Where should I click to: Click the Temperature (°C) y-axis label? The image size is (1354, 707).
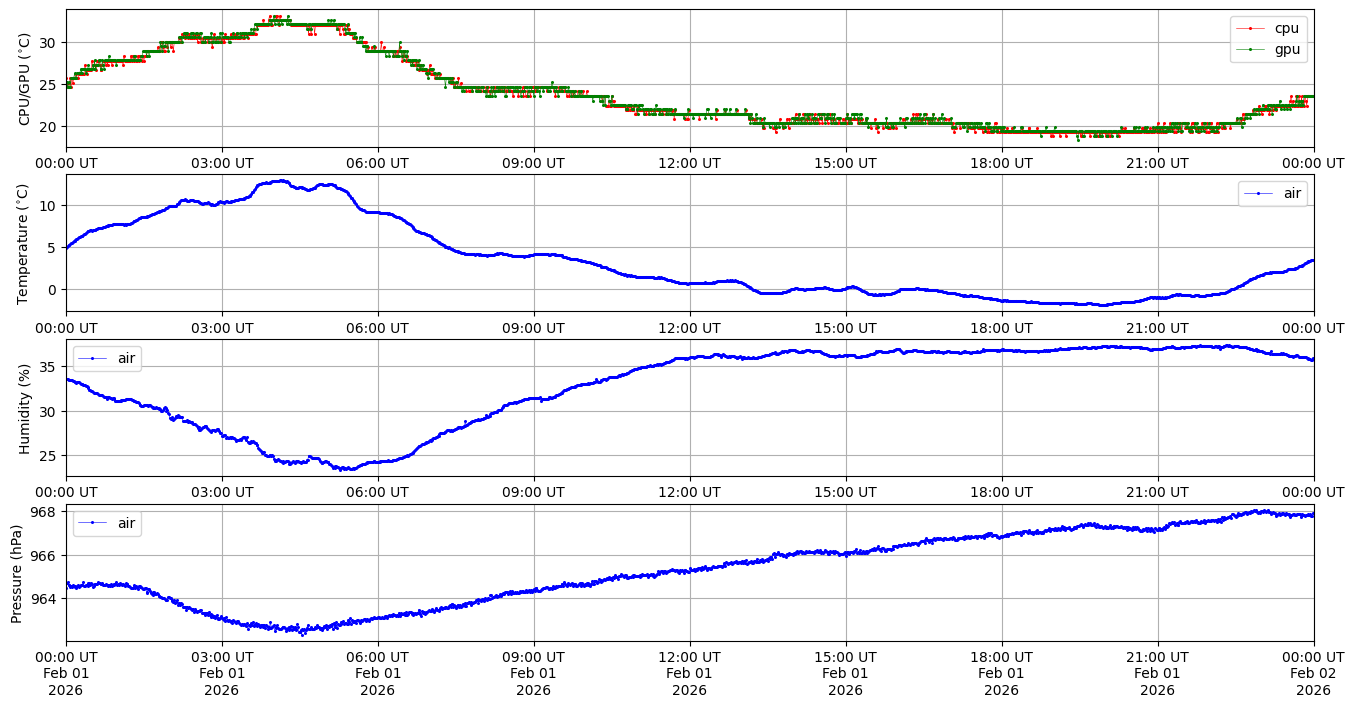(24, 243)
